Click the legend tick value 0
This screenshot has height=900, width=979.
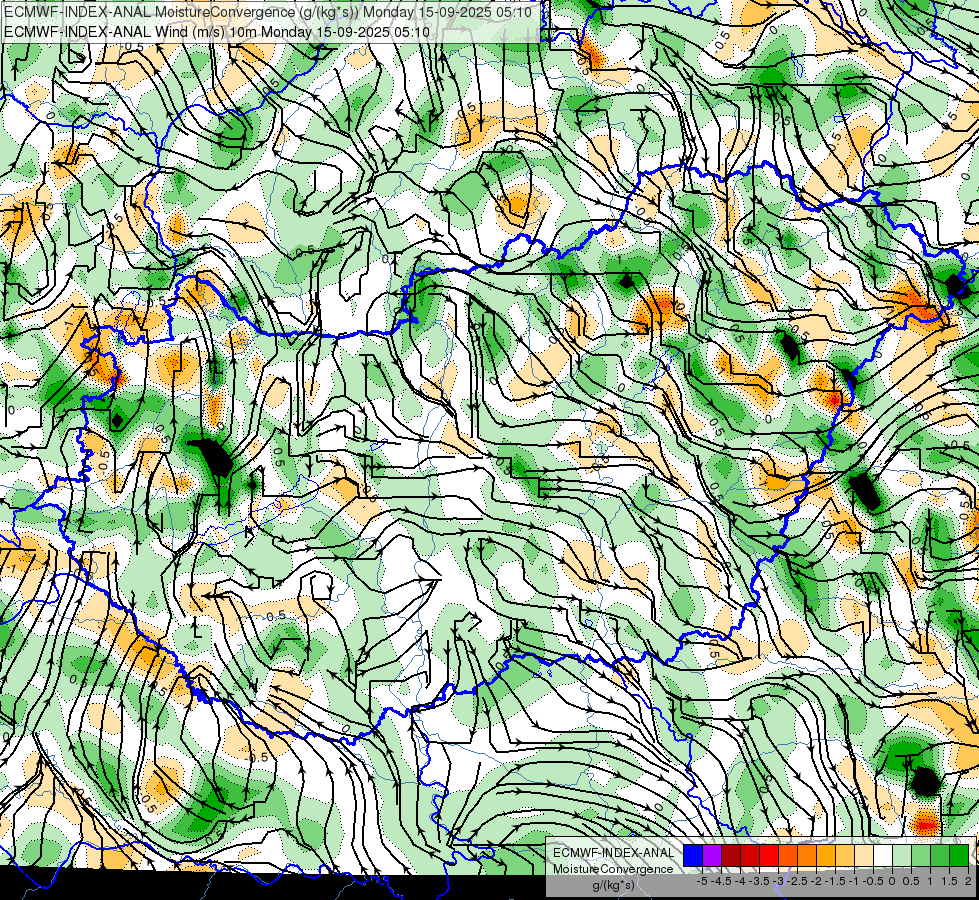point(892,881)
